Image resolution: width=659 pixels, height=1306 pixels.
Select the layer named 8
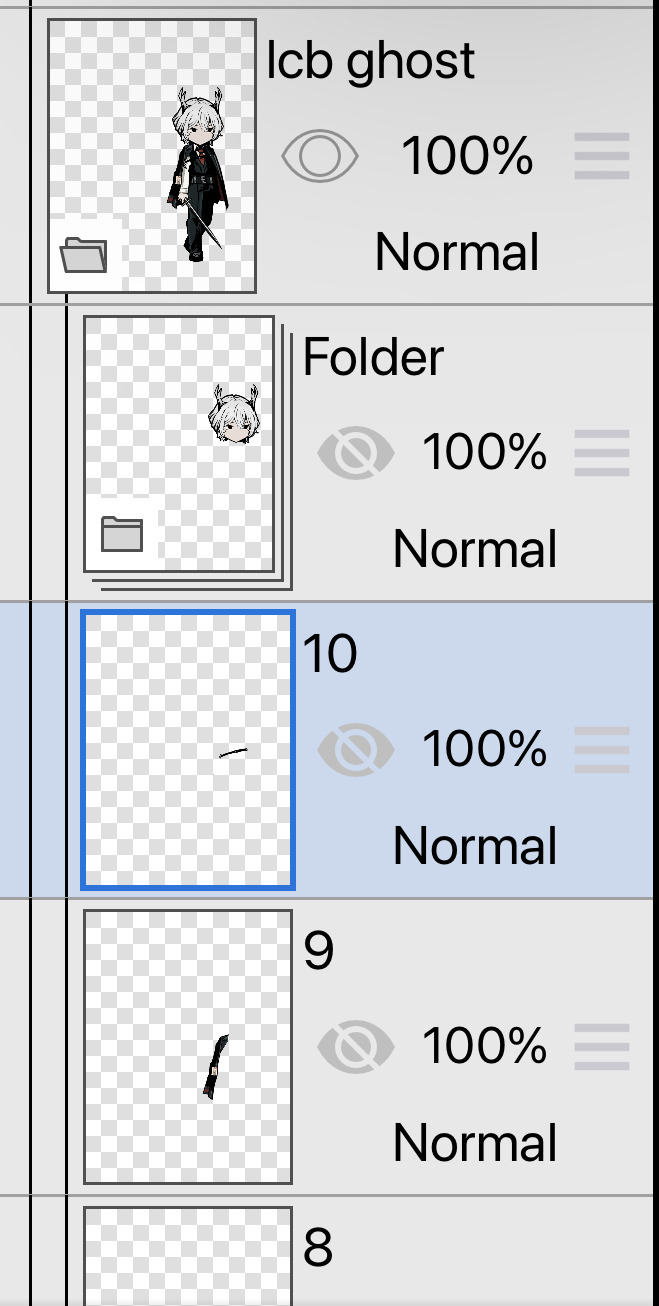(318, 1248)
